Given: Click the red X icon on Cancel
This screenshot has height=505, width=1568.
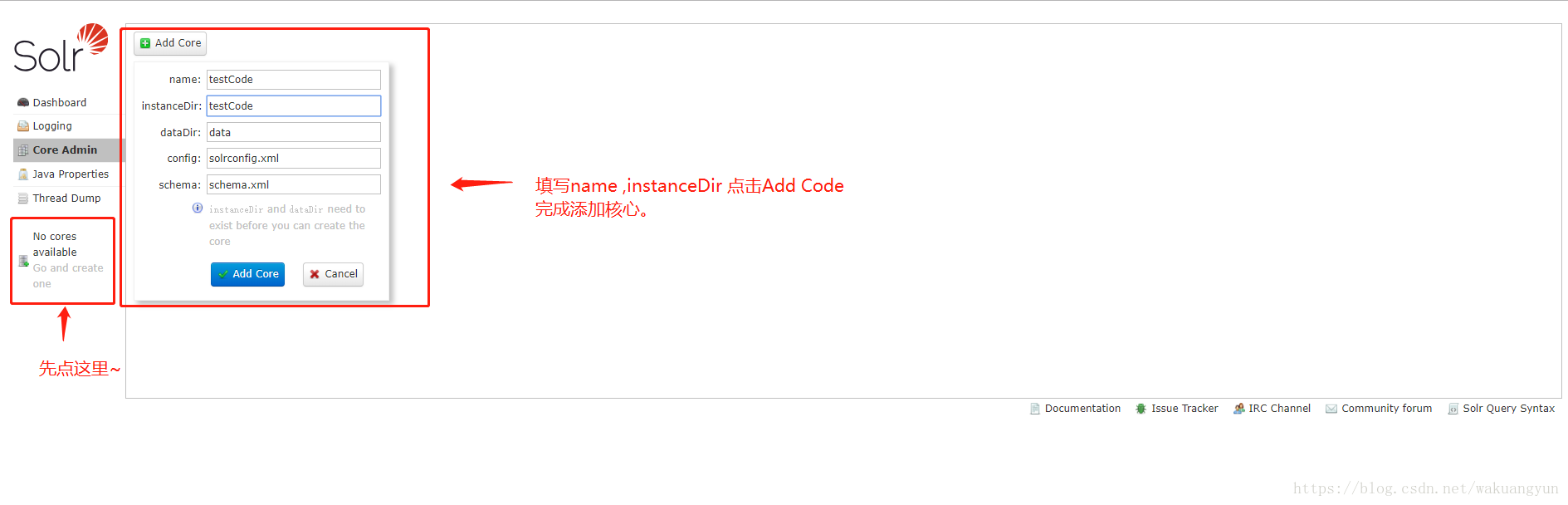Looking at the screenshot, I should point(315,274).
